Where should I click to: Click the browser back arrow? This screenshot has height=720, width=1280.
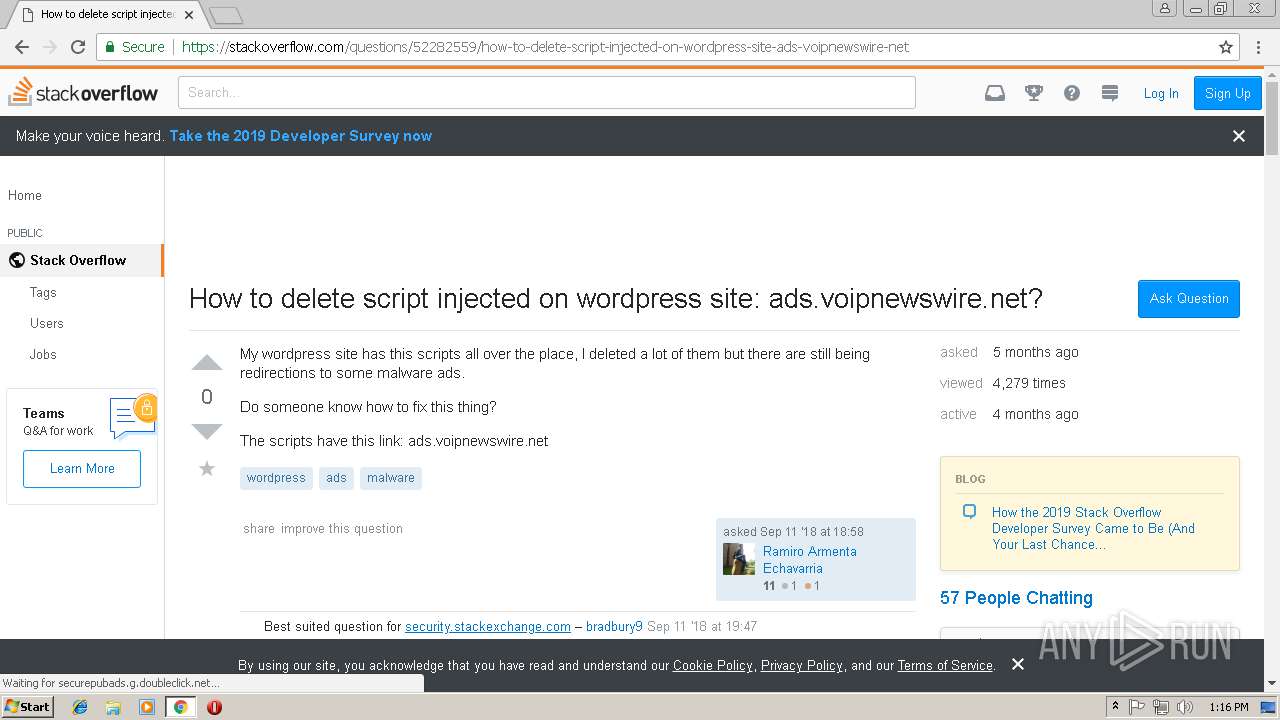point(22,47)
